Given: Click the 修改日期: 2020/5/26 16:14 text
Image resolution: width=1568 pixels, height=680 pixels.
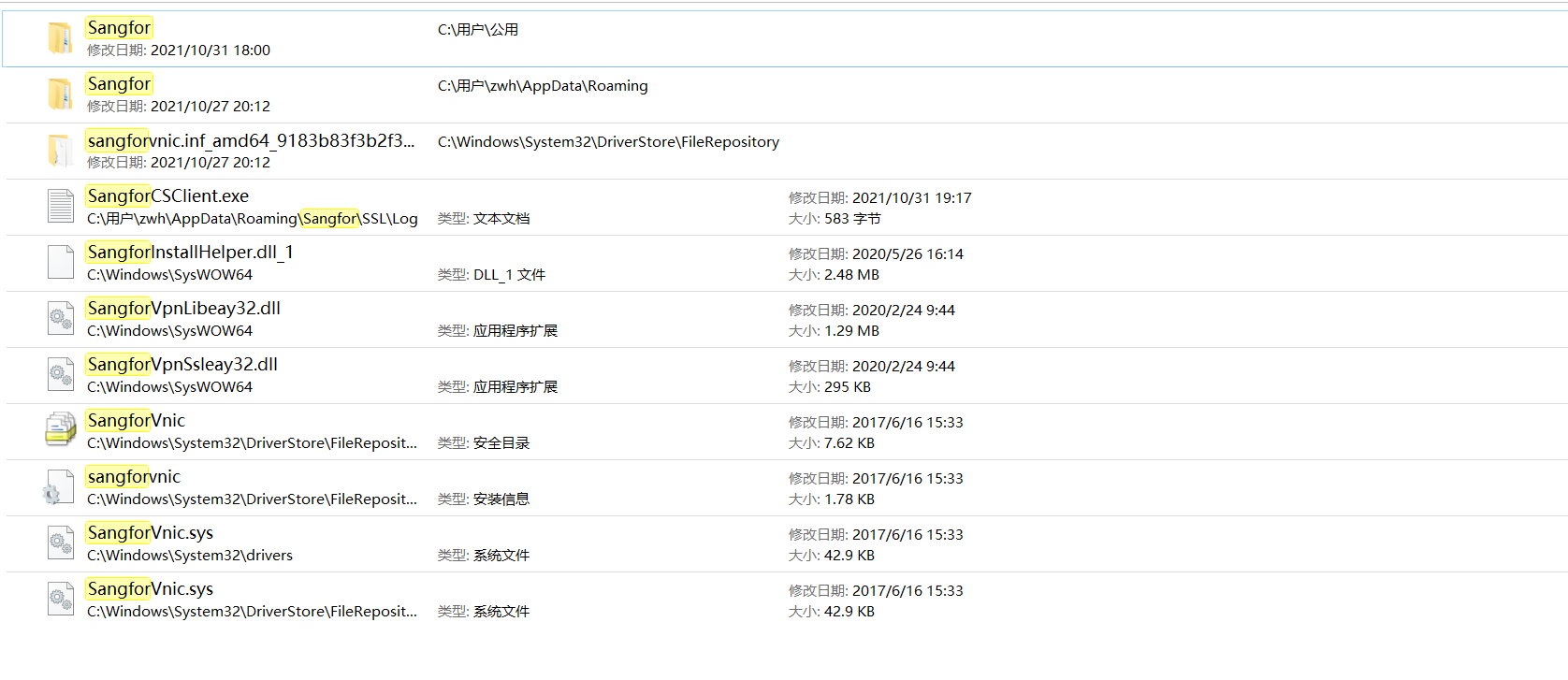Looking at the screenshot, I should click(877, 254).
